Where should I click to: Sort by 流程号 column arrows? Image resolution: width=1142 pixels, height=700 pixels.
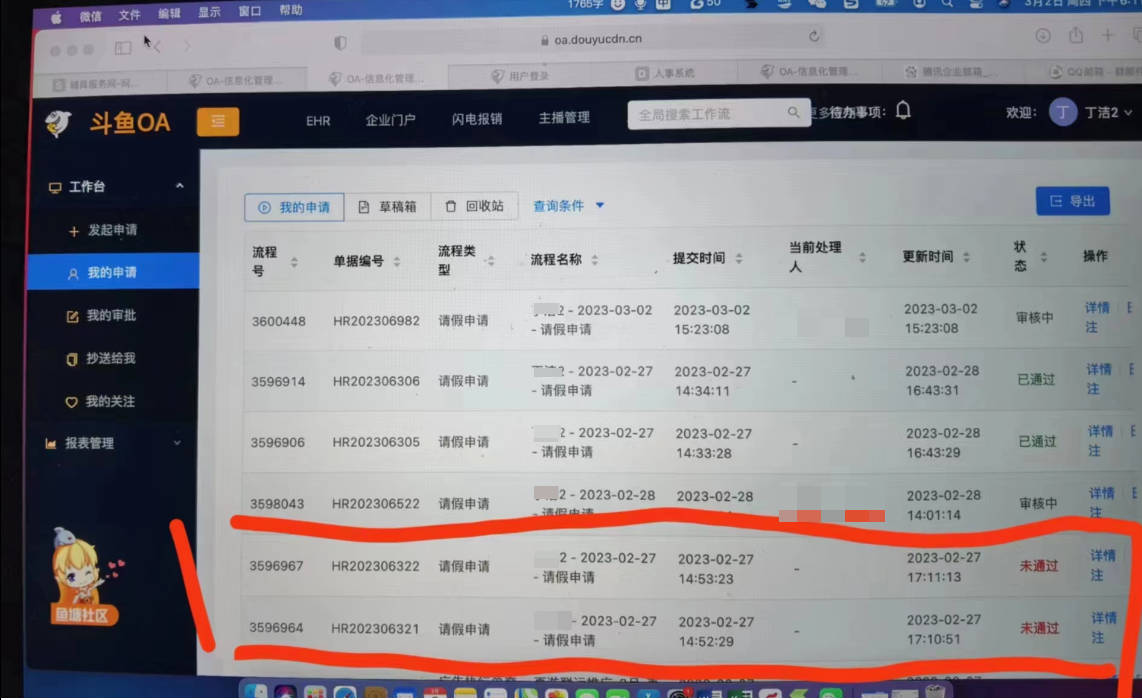click(x=294, y=262)
